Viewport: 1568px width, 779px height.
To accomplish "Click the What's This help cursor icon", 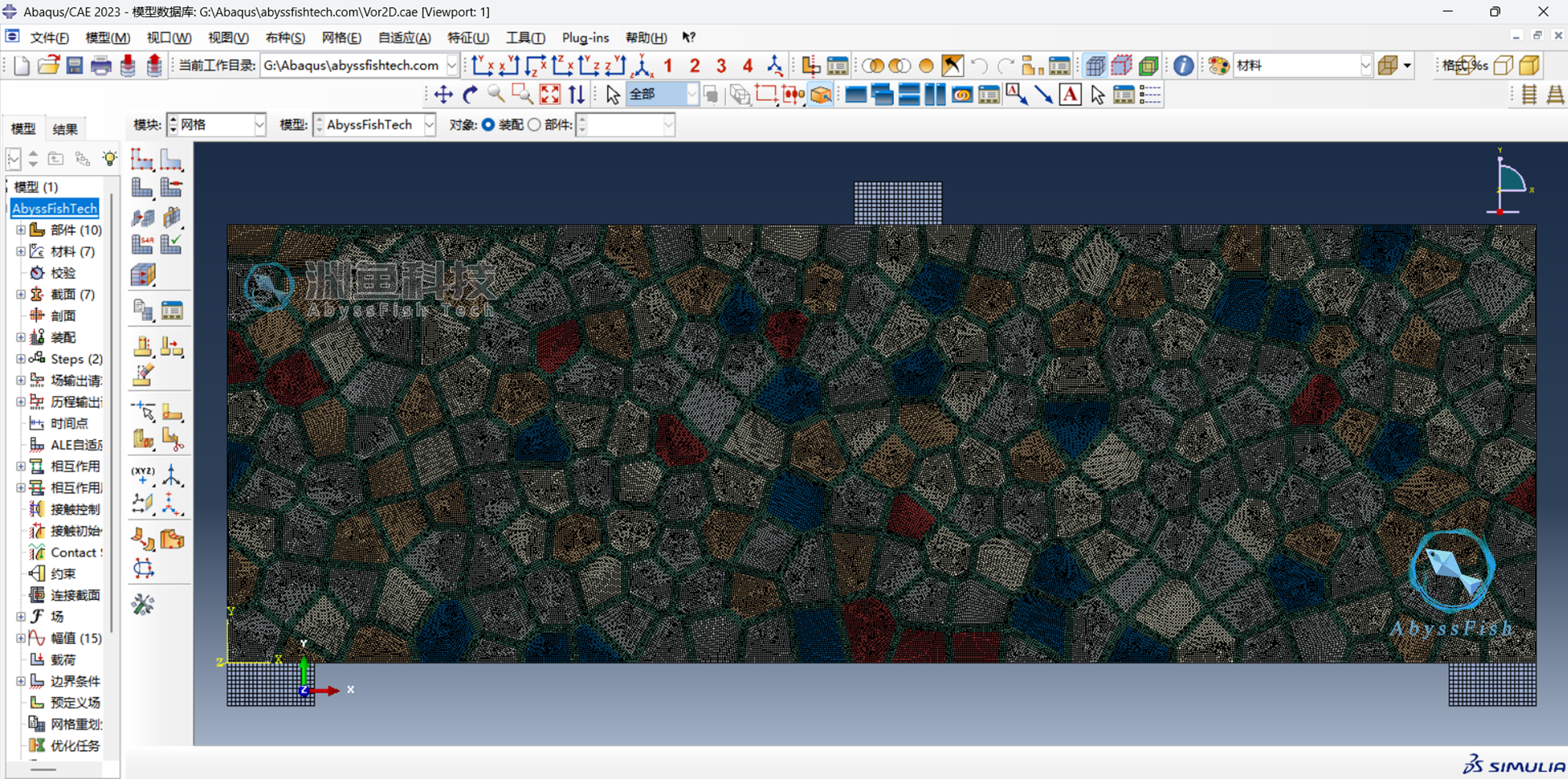I will coord(688,38).
